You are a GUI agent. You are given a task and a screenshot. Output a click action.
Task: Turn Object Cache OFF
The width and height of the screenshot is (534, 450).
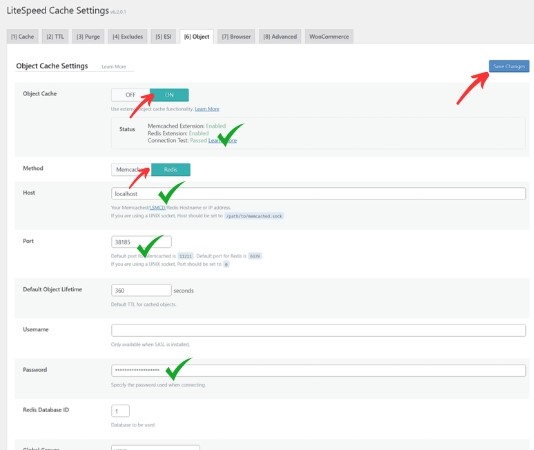pyautogui.click(x=130, y=95)
